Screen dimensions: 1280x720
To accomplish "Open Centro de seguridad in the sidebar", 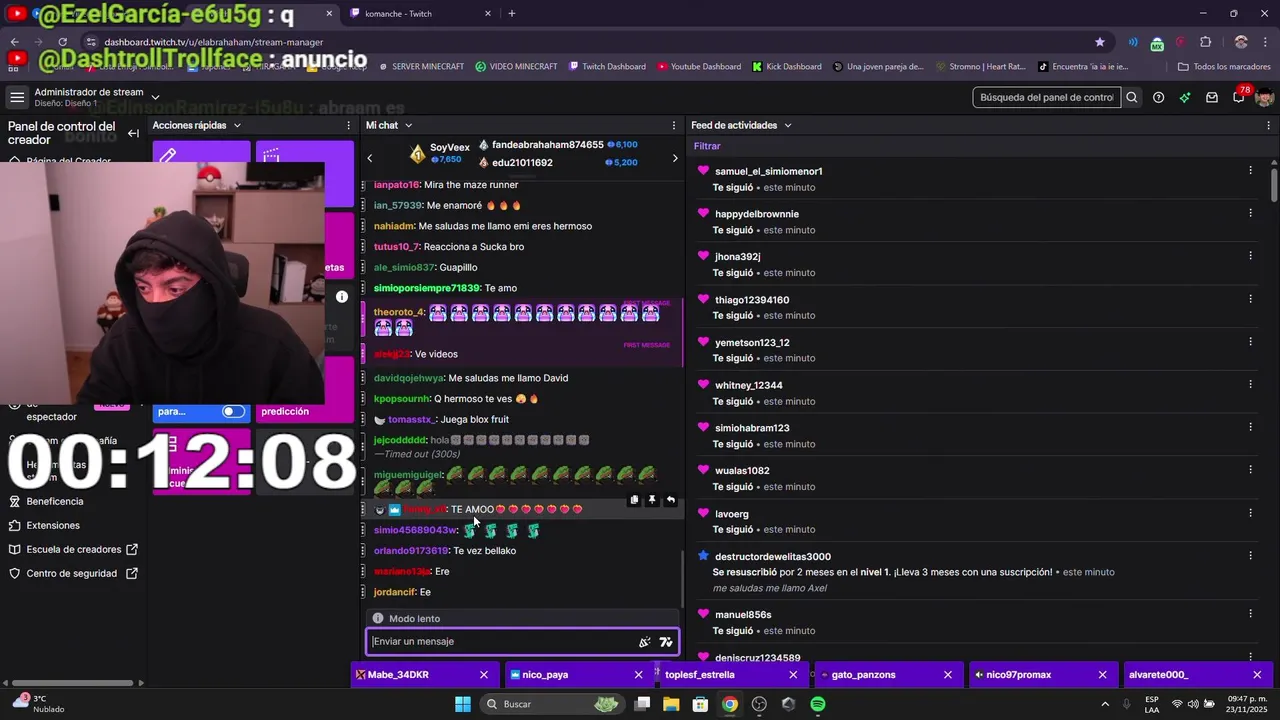I will [x=75, y=573].
